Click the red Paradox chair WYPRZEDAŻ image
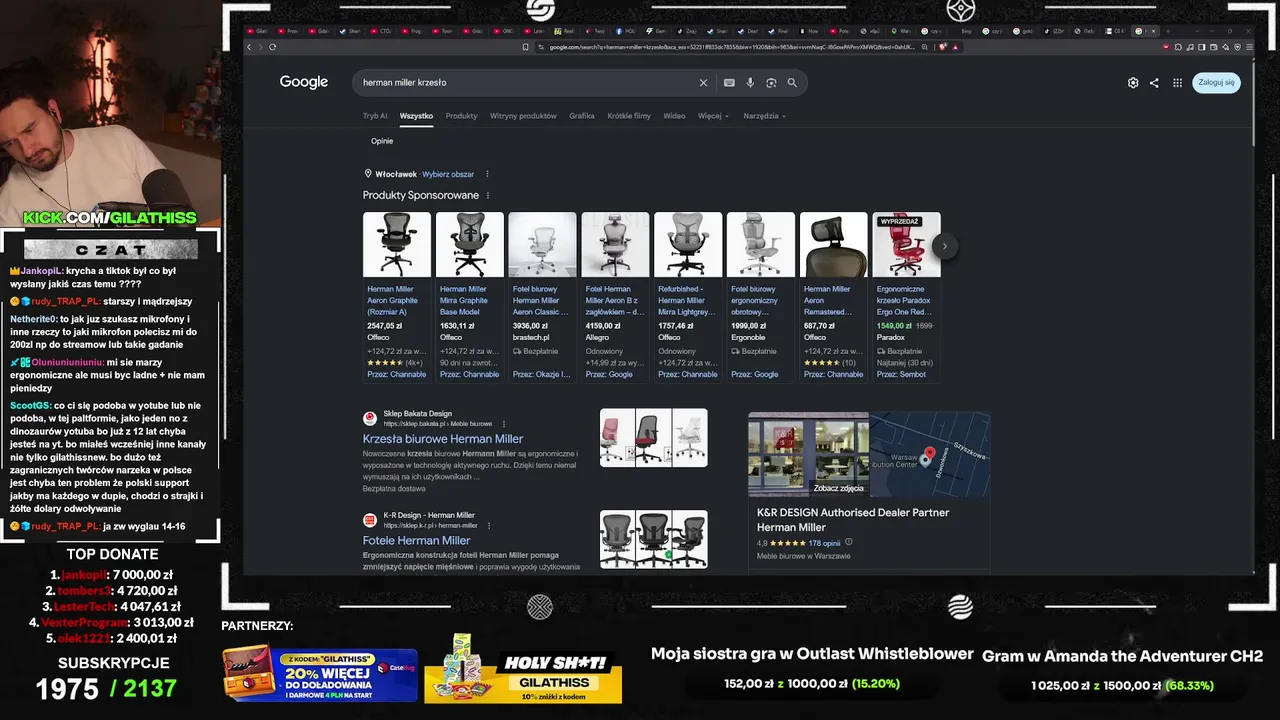Screen dimensions: 1280x720 (907, 245)
